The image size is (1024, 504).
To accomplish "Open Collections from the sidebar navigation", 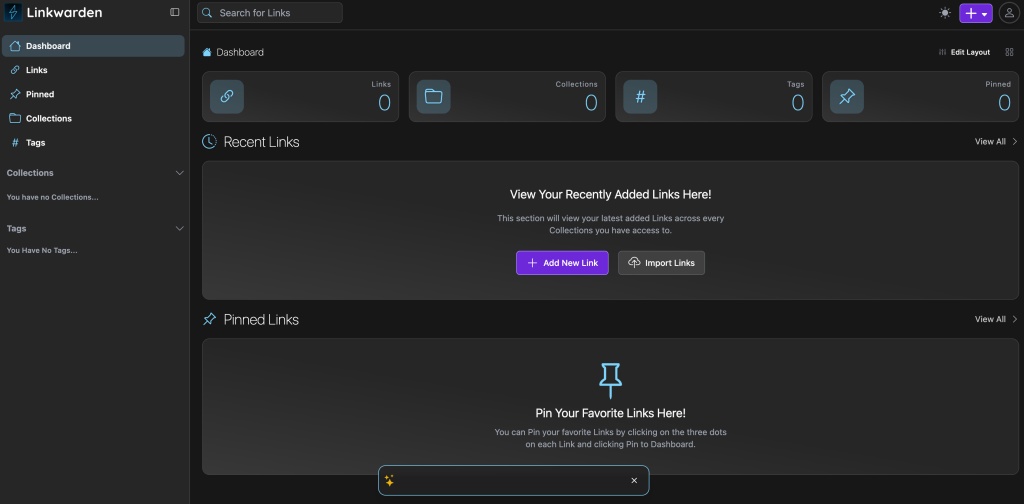I will [x=48, y=118].
